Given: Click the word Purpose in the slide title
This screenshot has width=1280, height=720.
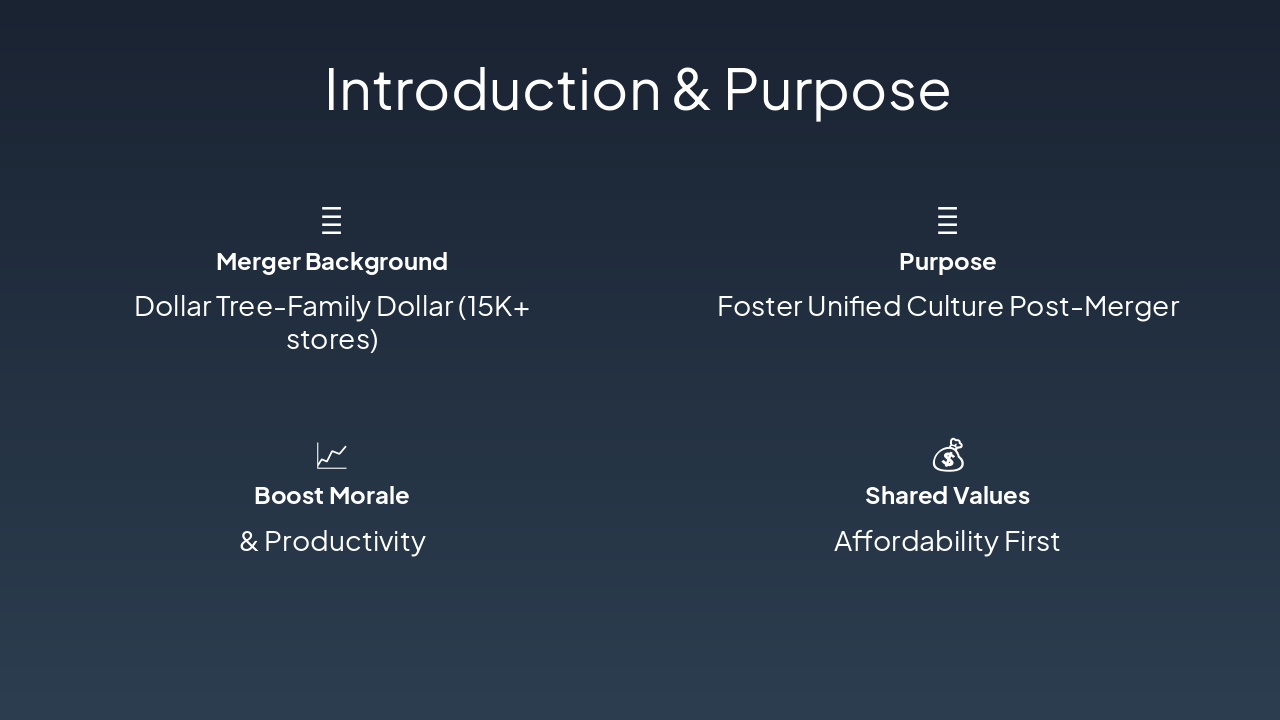Looking at the screenshot, I should click(836, 89).
